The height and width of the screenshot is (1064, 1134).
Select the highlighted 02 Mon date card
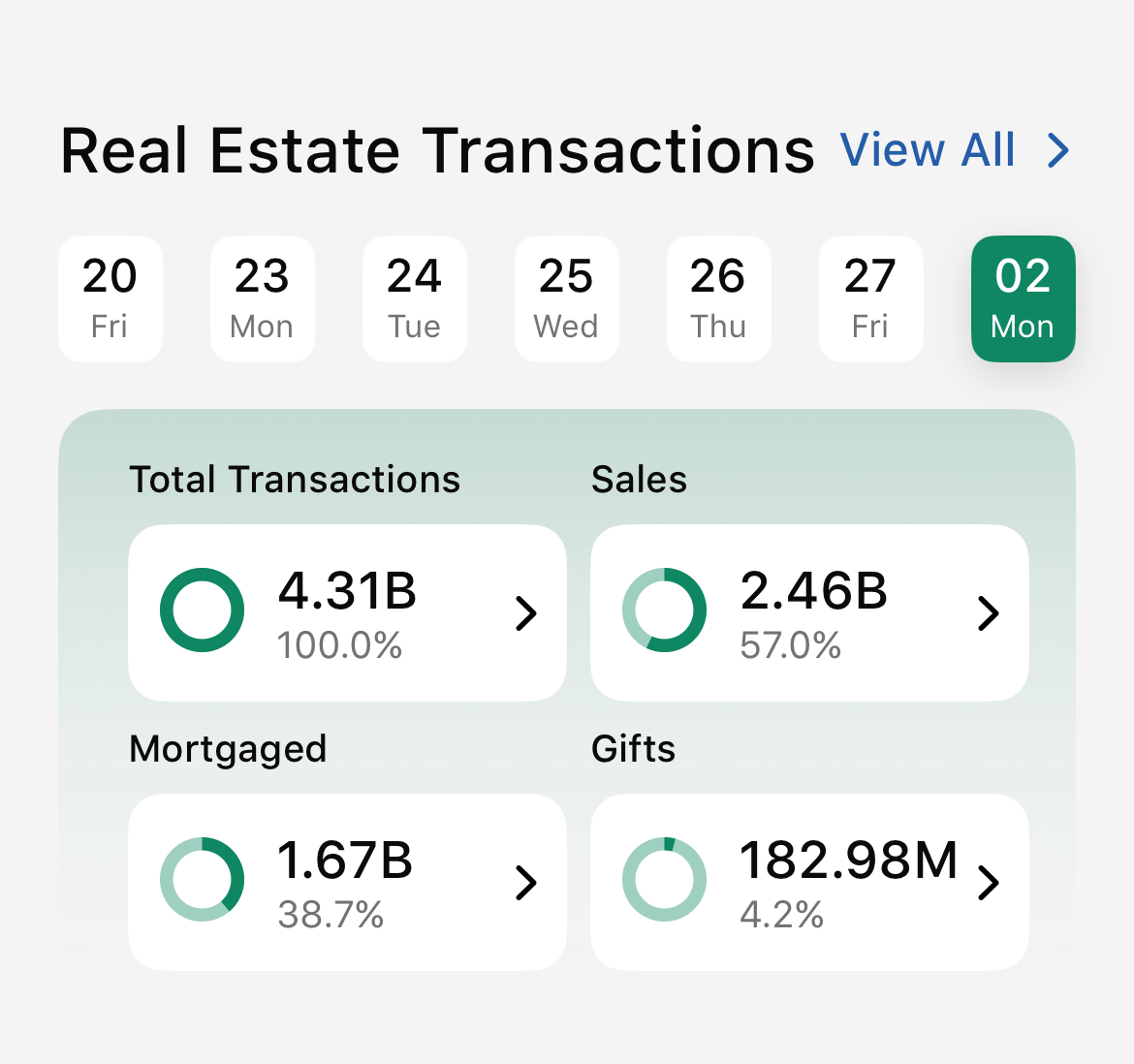1023,298
